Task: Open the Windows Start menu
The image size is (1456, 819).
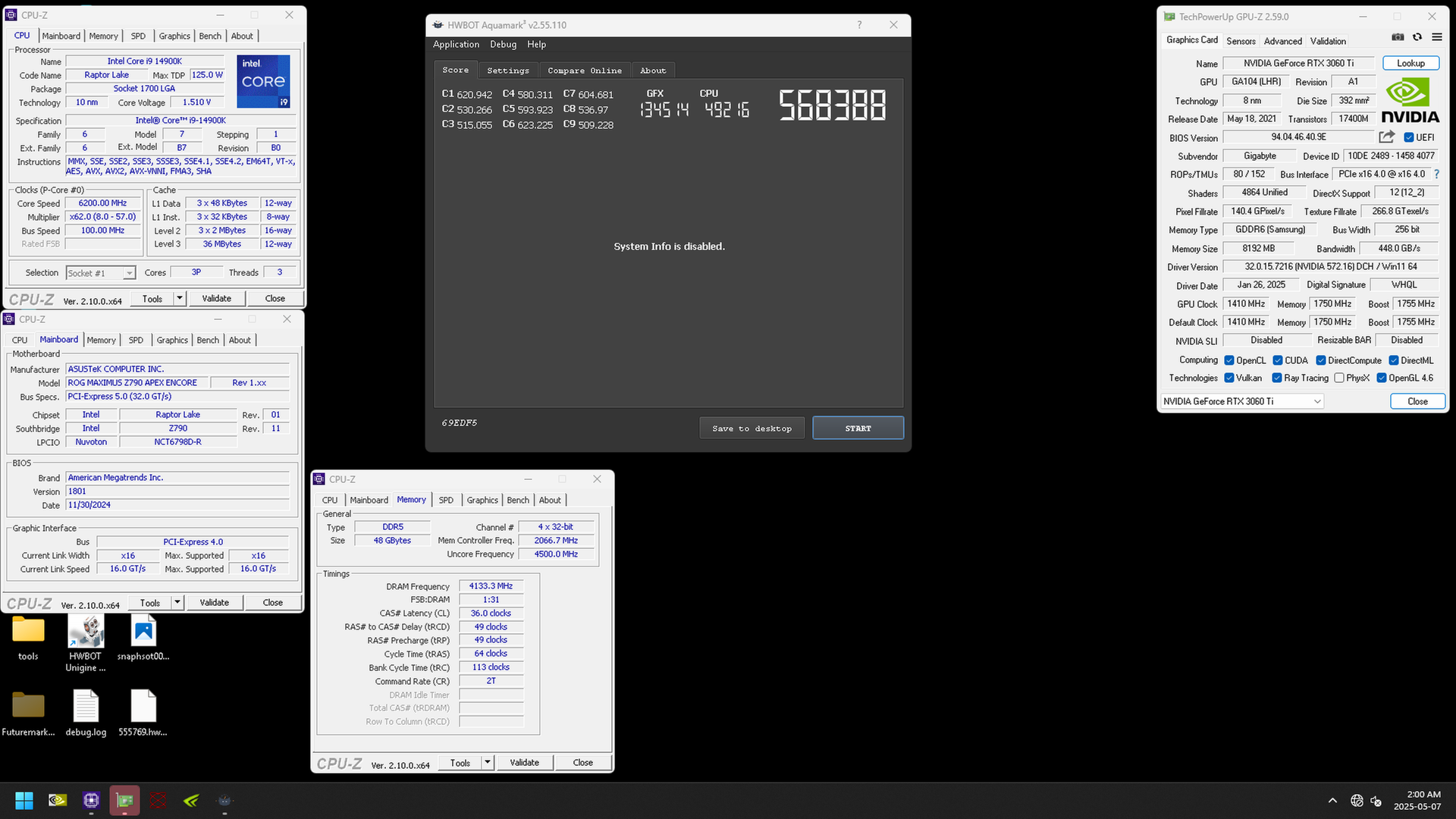Action: click(x=24, y=800)
